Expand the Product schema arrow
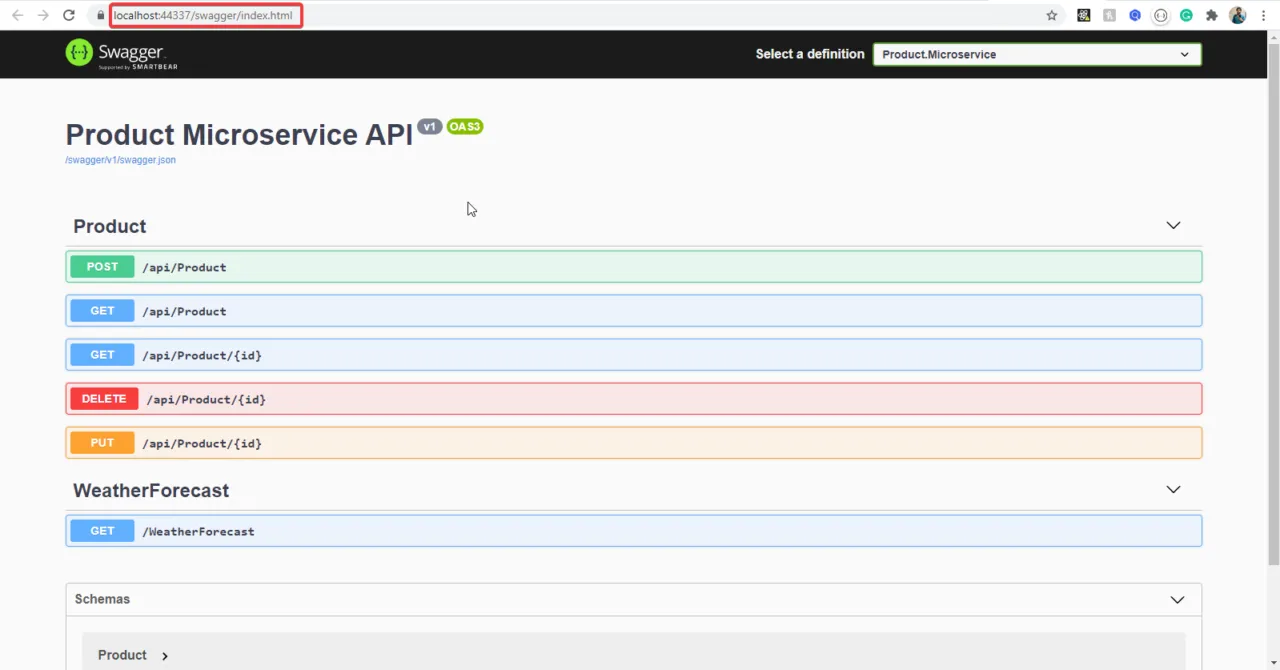 click(165, 656)
